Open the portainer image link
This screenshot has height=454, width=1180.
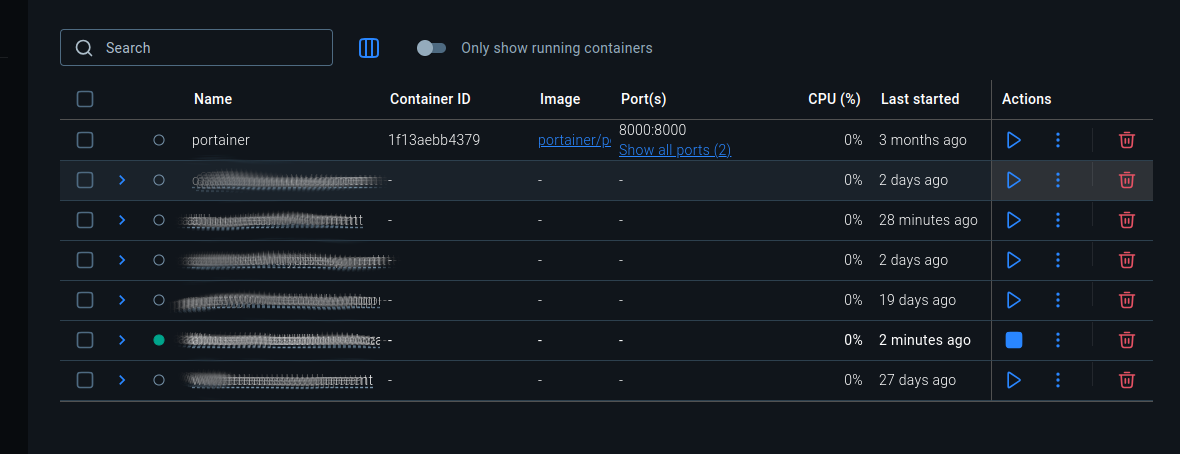[574, 140]
